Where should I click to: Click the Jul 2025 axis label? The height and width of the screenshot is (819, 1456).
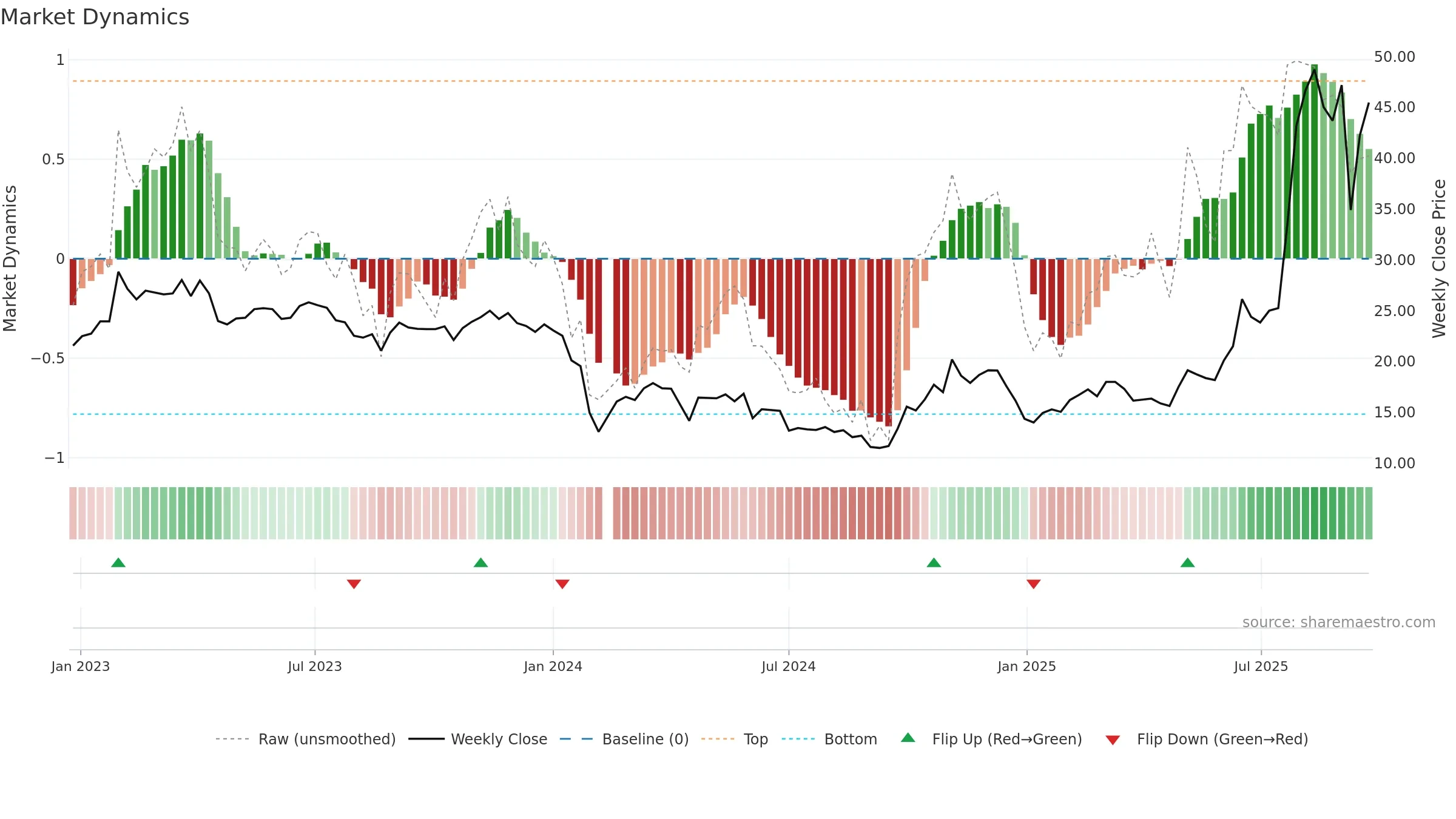pos(1261,666)
